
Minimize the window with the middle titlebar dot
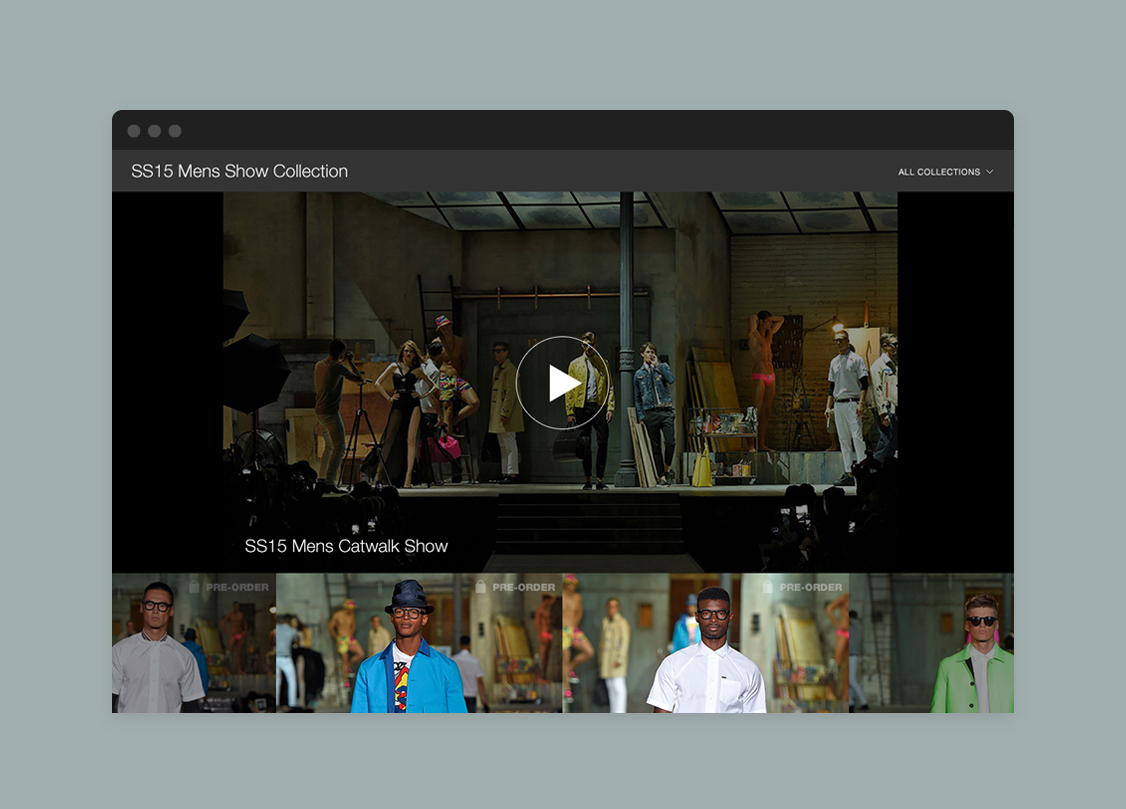(154, 131)
